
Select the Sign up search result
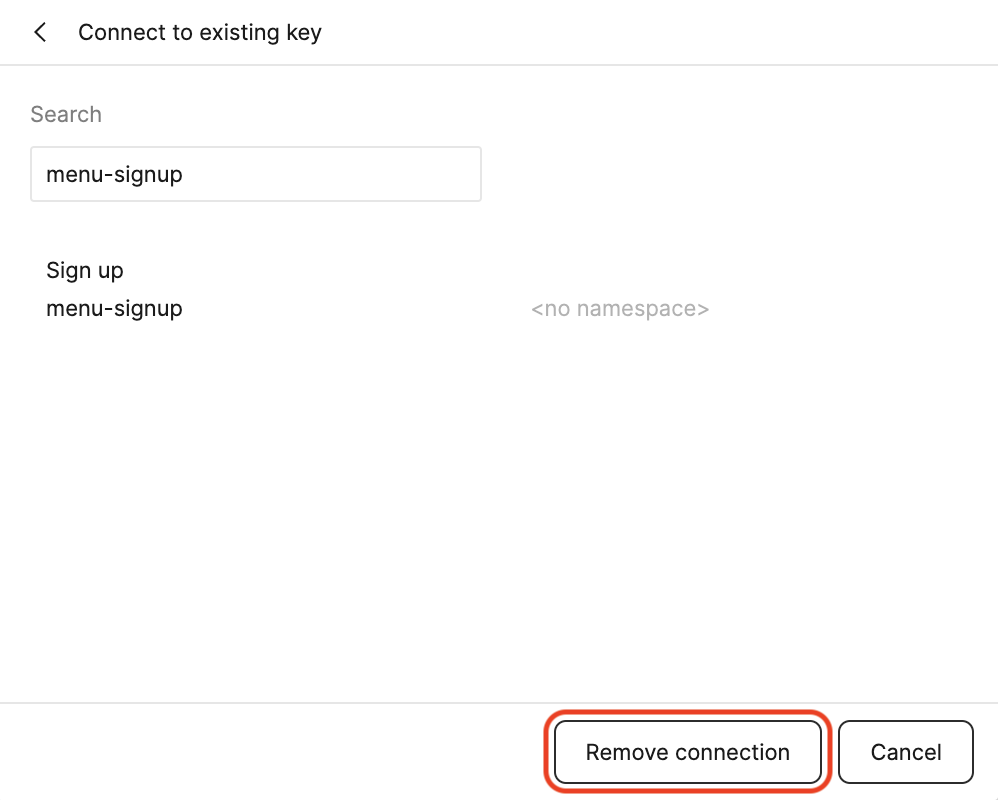coord(85,270)
